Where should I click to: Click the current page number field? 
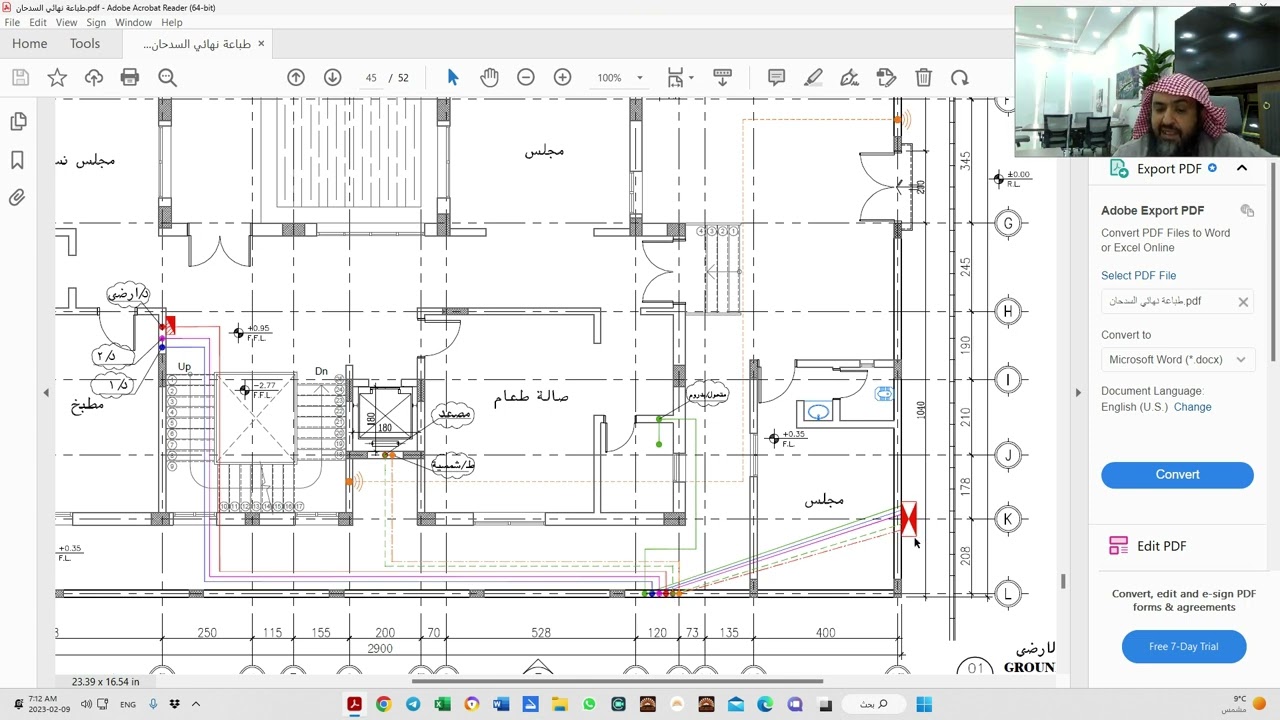click(x=371, y=78)
